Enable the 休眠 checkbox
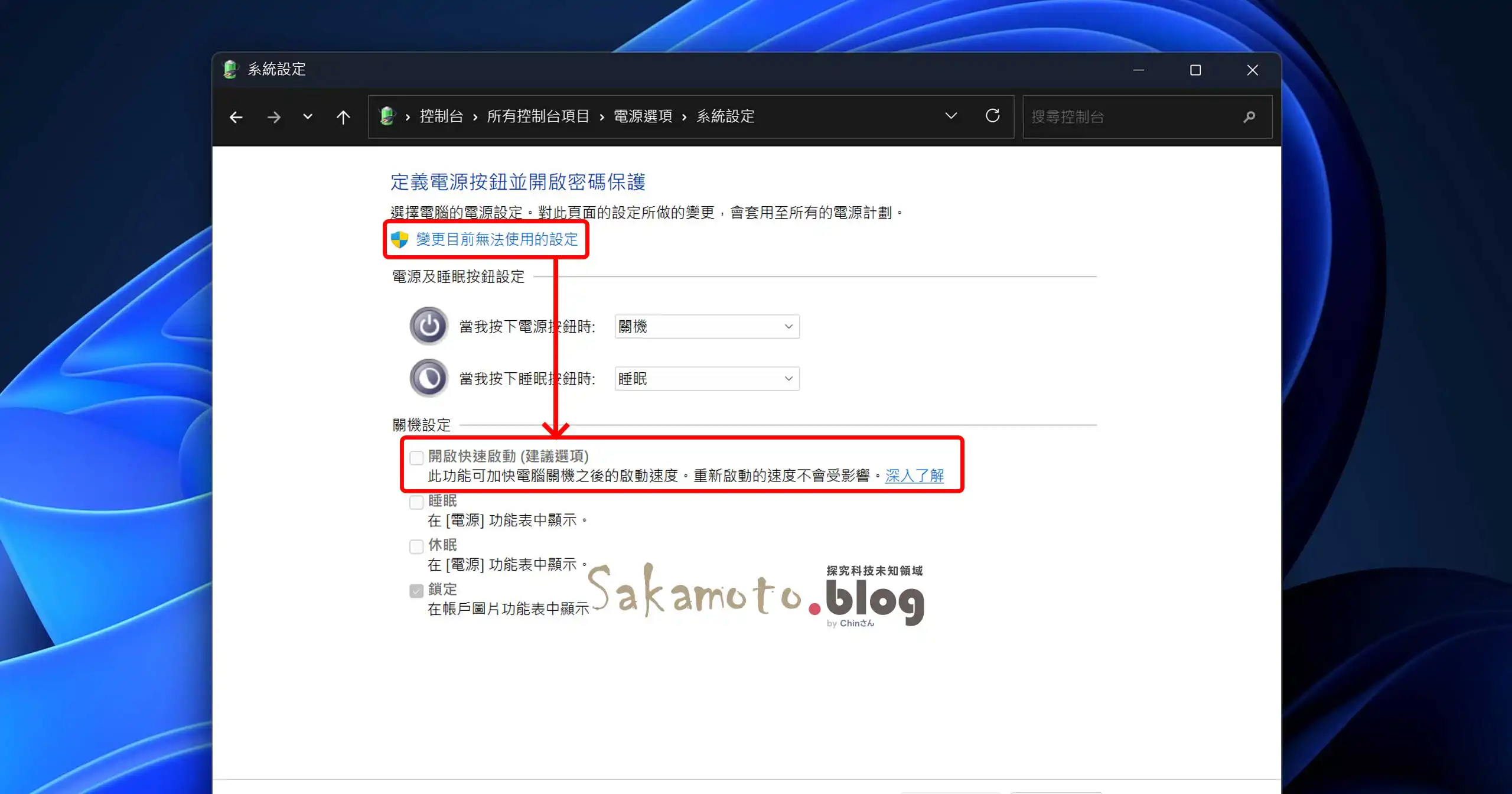Viewport: 1512px width, 794px height. (x=416, y=546)
